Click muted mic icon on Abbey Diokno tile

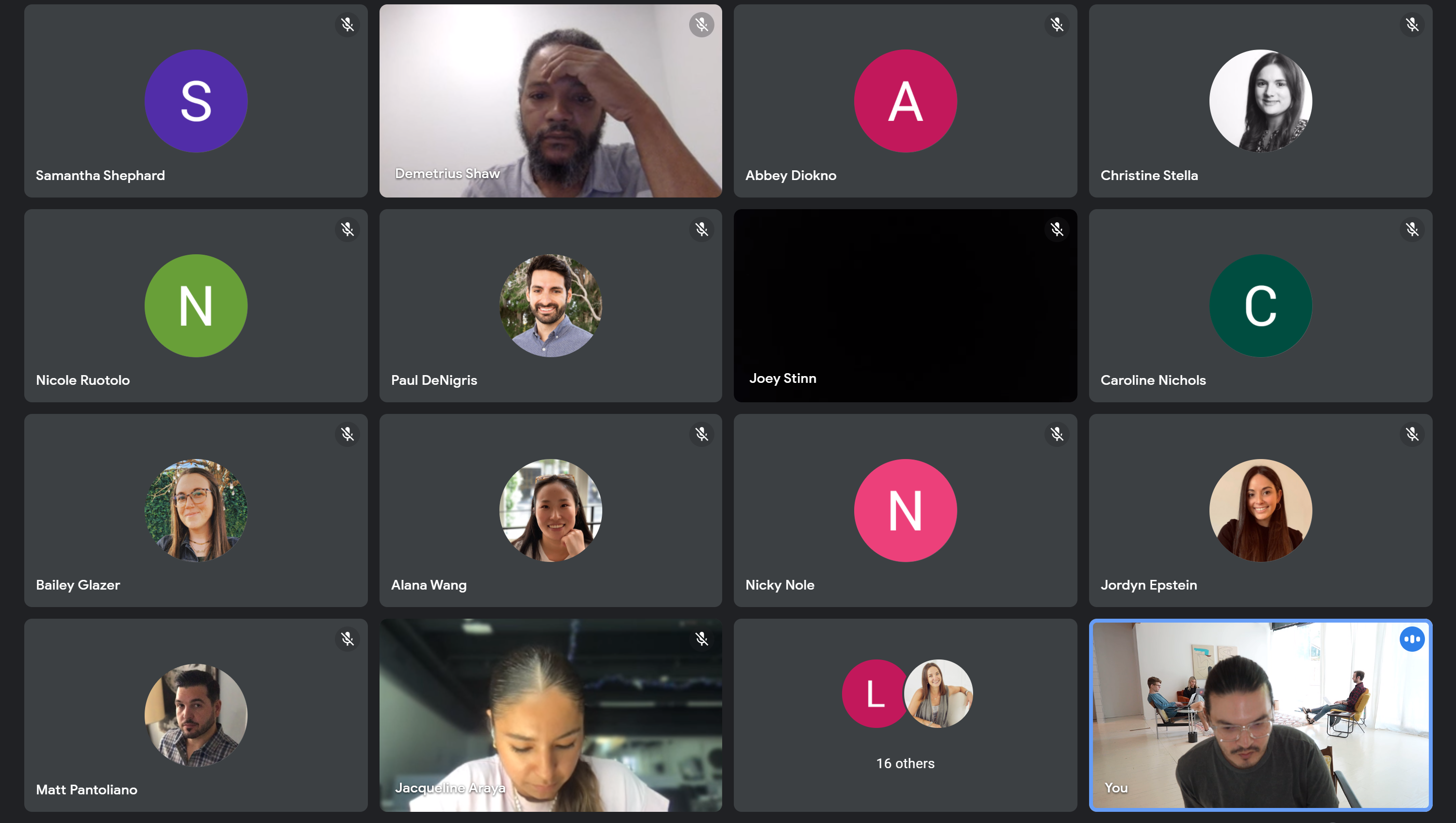[1057, 25]
